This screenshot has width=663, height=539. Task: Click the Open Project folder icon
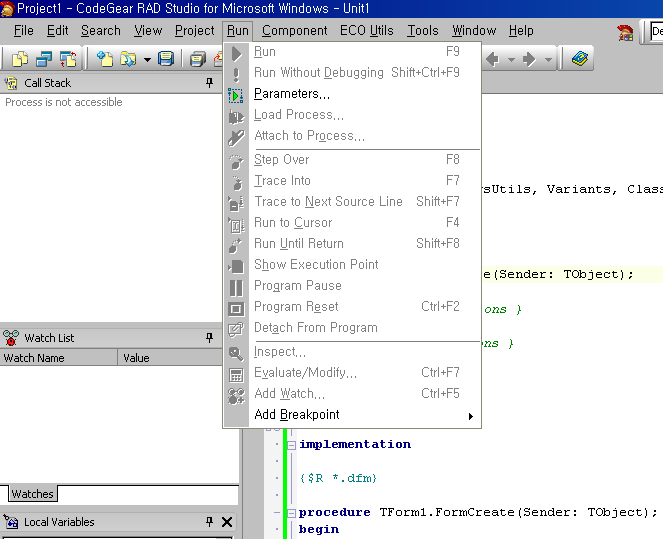tap(128, 60)
